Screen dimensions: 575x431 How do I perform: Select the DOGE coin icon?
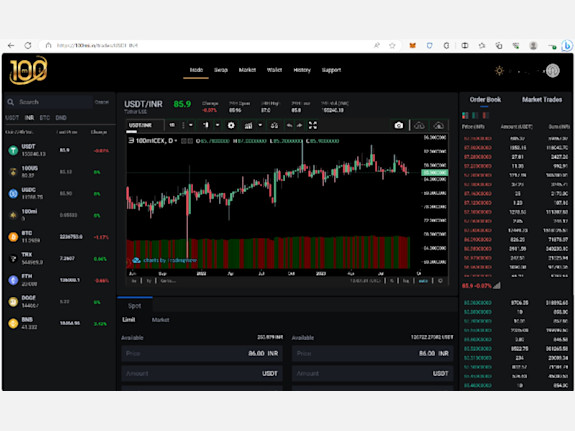tap(13, 302)
